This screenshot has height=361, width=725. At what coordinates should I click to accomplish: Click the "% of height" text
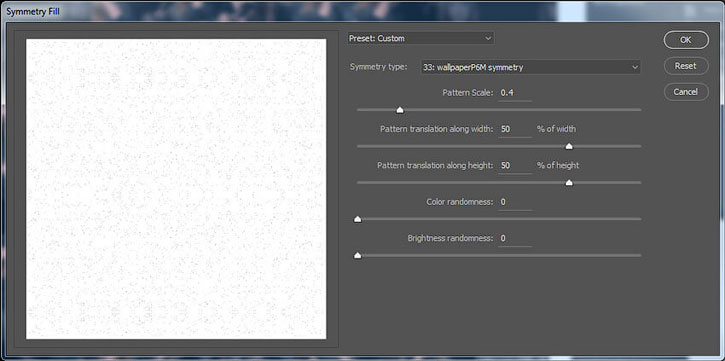(558, 165)
